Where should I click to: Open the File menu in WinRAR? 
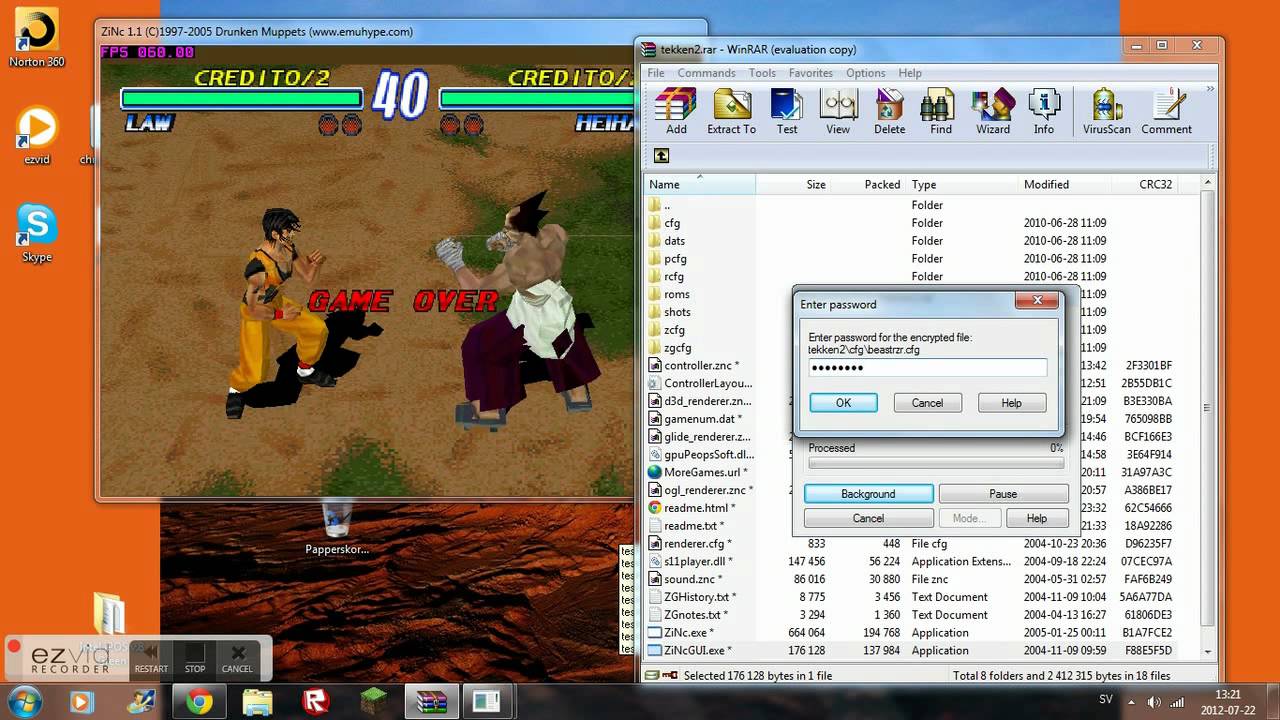pos(656,73)
